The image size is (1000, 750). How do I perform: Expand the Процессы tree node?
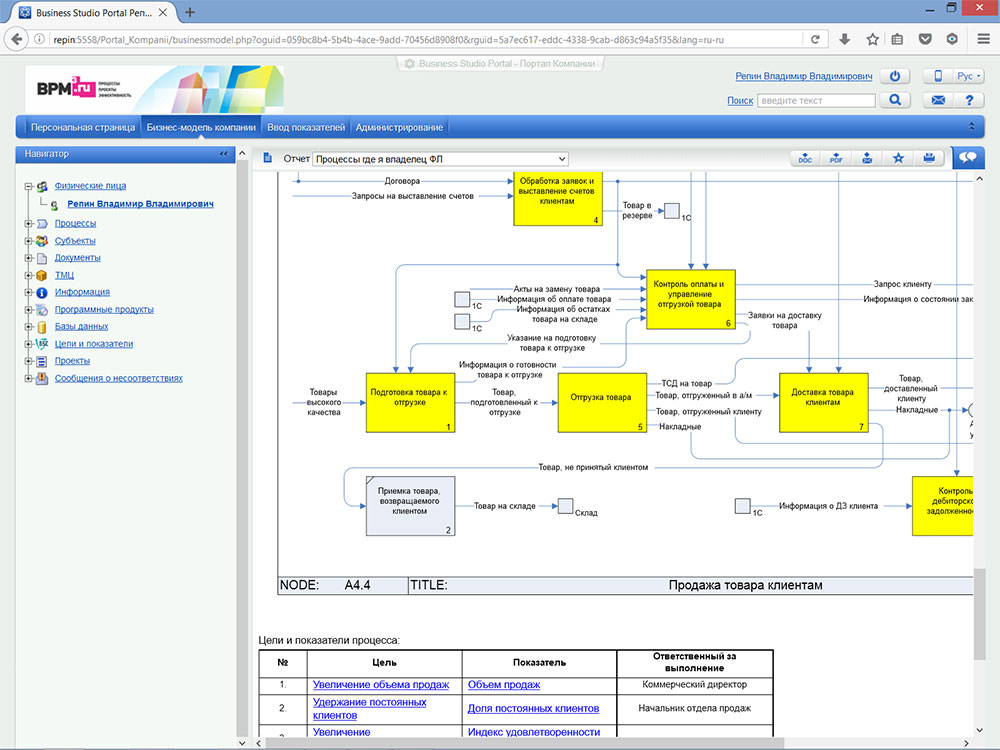point(27,224)
